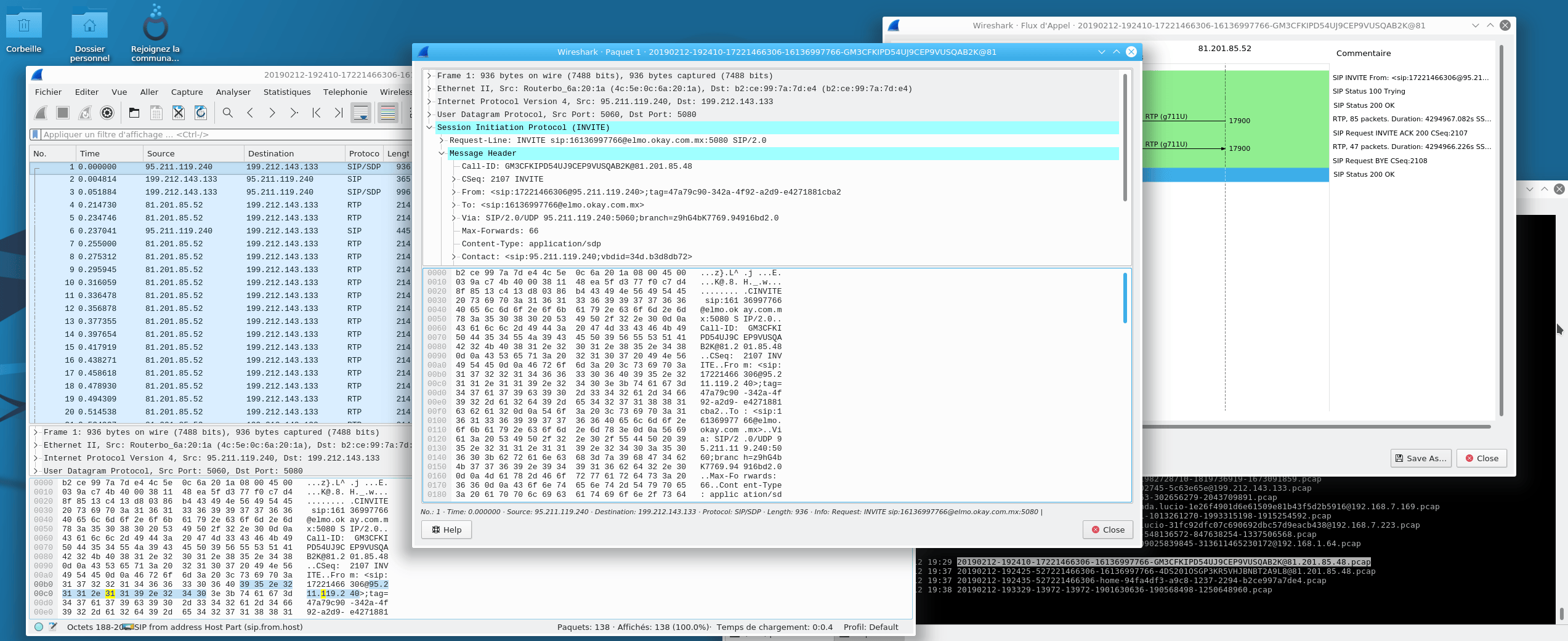Toggle auto-scroll to the last packet
Image resolution: width=1568 pixels, height=641 pixels.
pyautogui.click(x=361, y=113)
